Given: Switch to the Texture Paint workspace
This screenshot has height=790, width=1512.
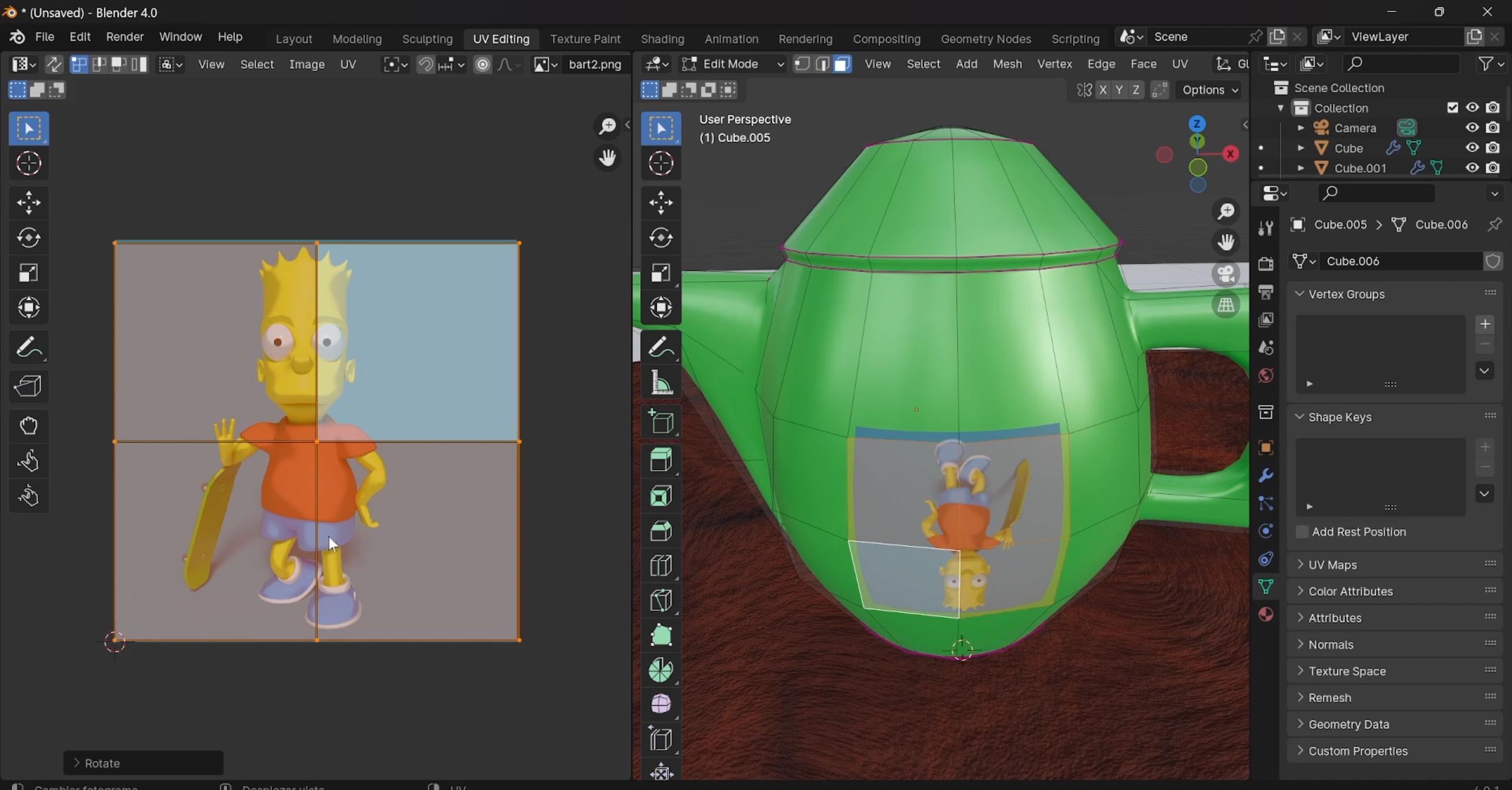Looking at the screenshot, I should pyautogui.click(x=585, y=38).
